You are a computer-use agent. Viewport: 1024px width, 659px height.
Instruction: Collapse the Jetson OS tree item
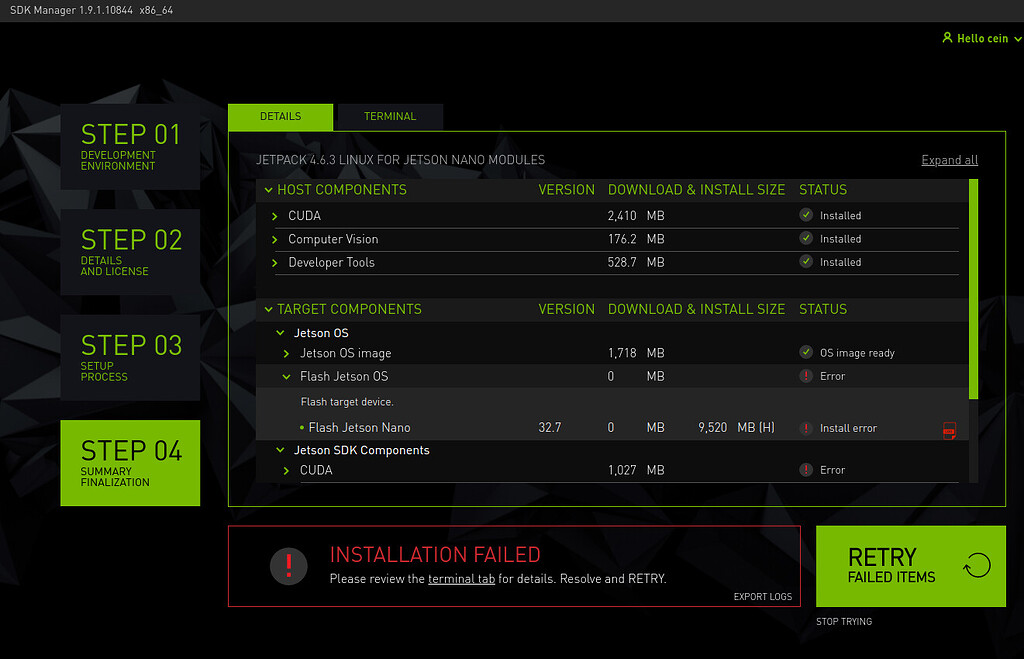pyautogui.click(x=280, y=332)
